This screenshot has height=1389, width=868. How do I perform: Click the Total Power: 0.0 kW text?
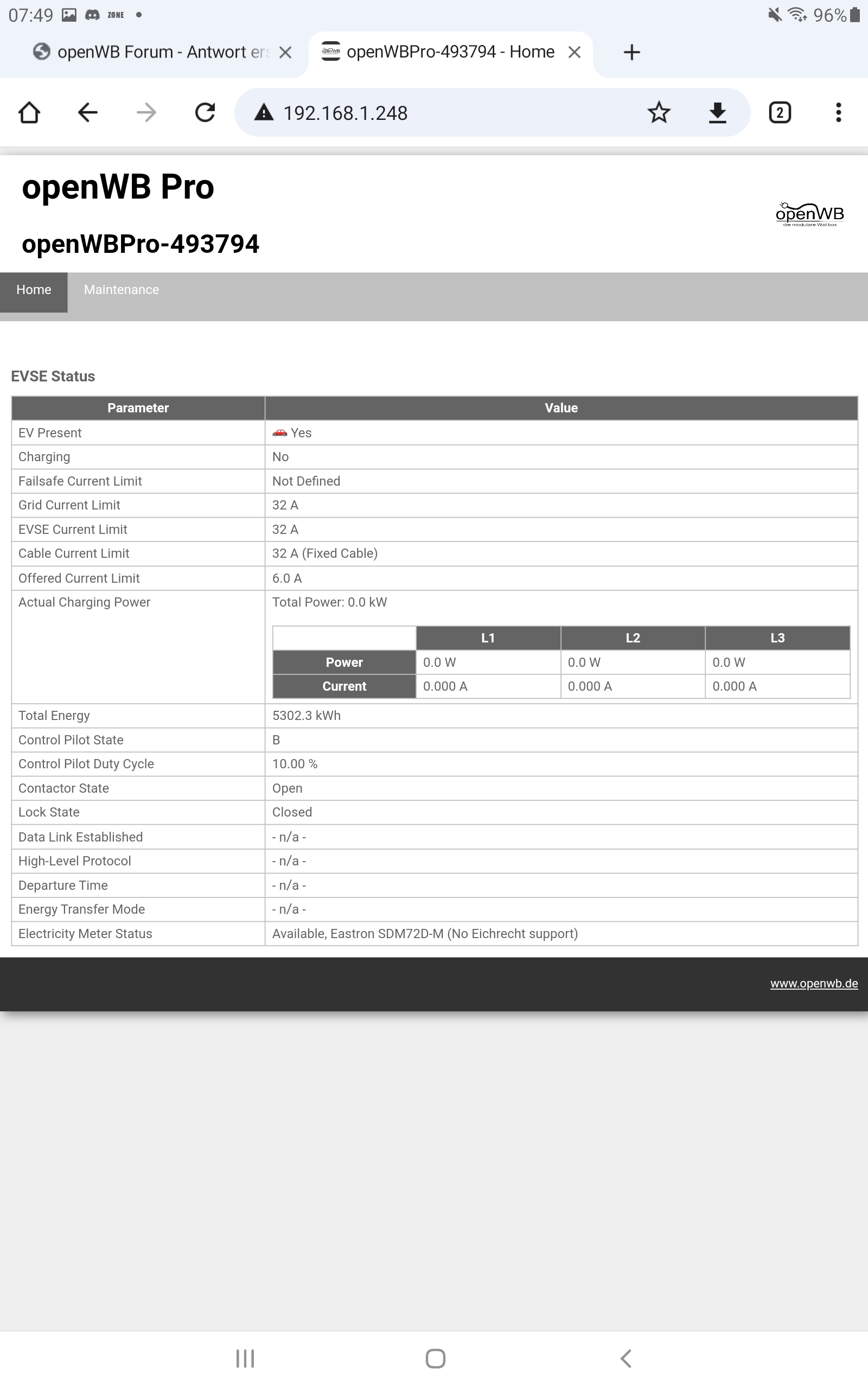coord(329,603)
